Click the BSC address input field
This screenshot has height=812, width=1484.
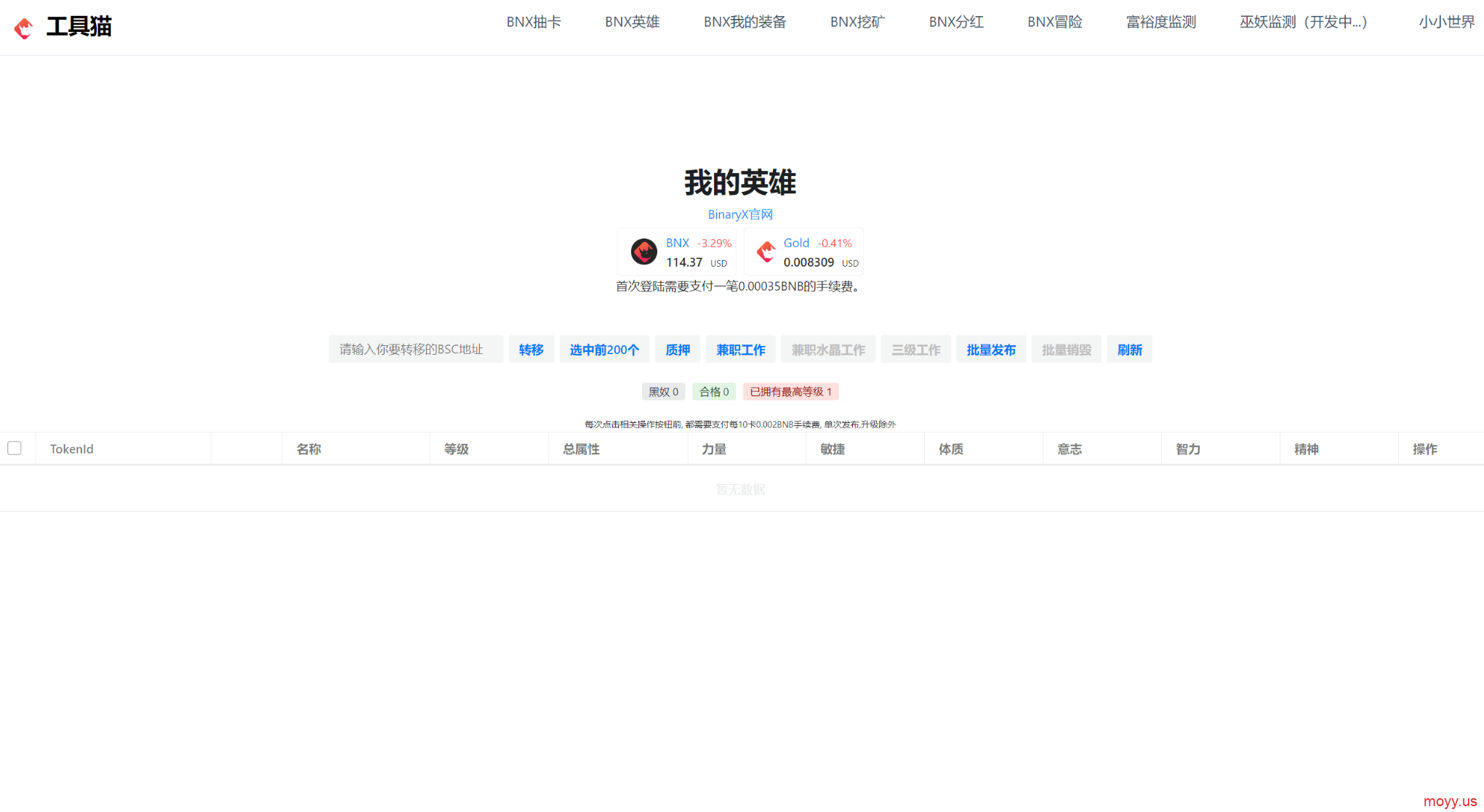click(415, 349)
